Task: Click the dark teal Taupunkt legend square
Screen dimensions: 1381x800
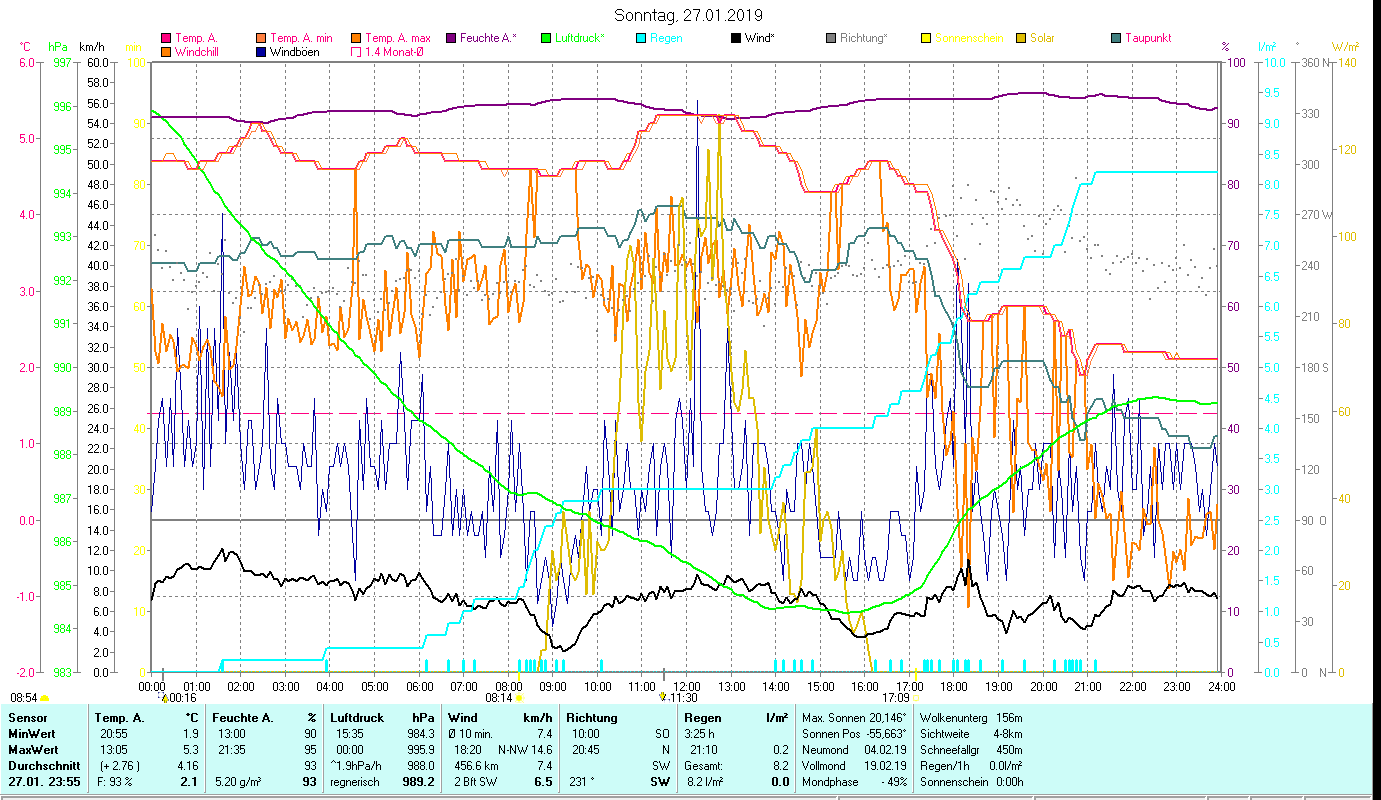Action: point(1116,38)
